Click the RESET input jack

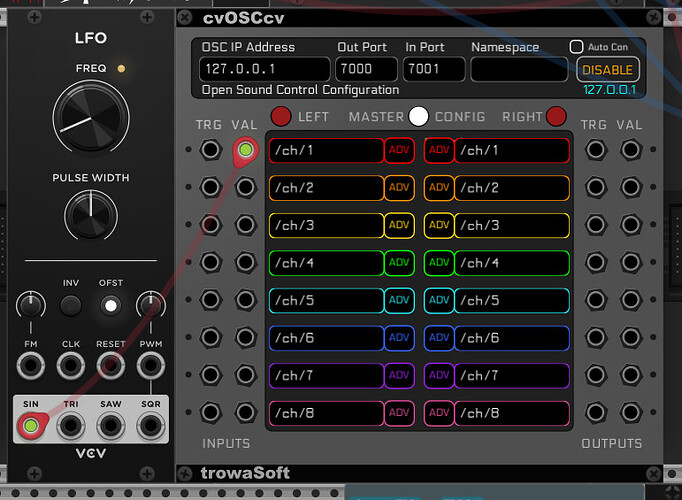110,368
